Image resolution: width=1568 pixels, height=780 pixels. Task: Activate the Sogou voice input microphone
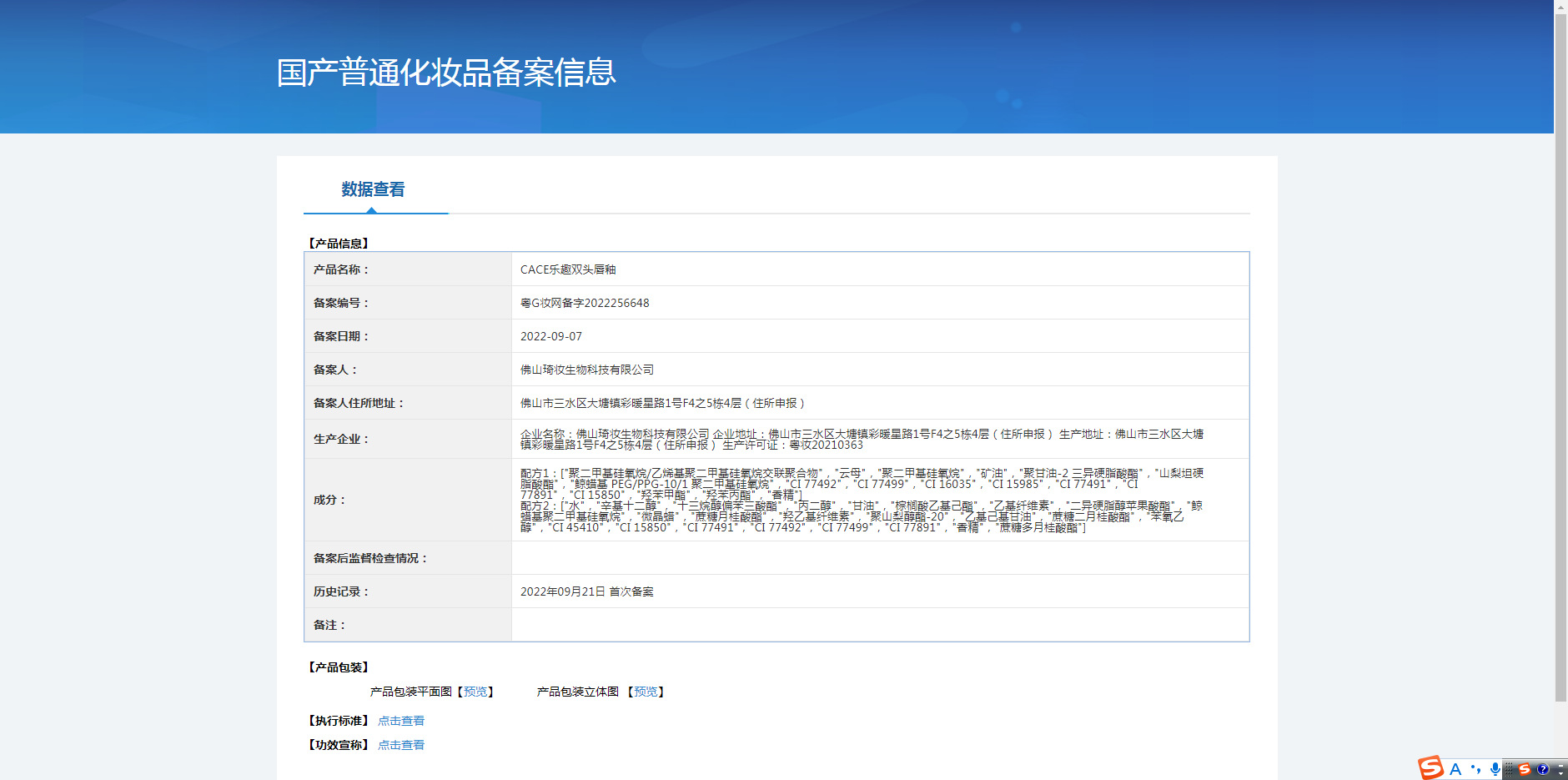pos(1495,769)
